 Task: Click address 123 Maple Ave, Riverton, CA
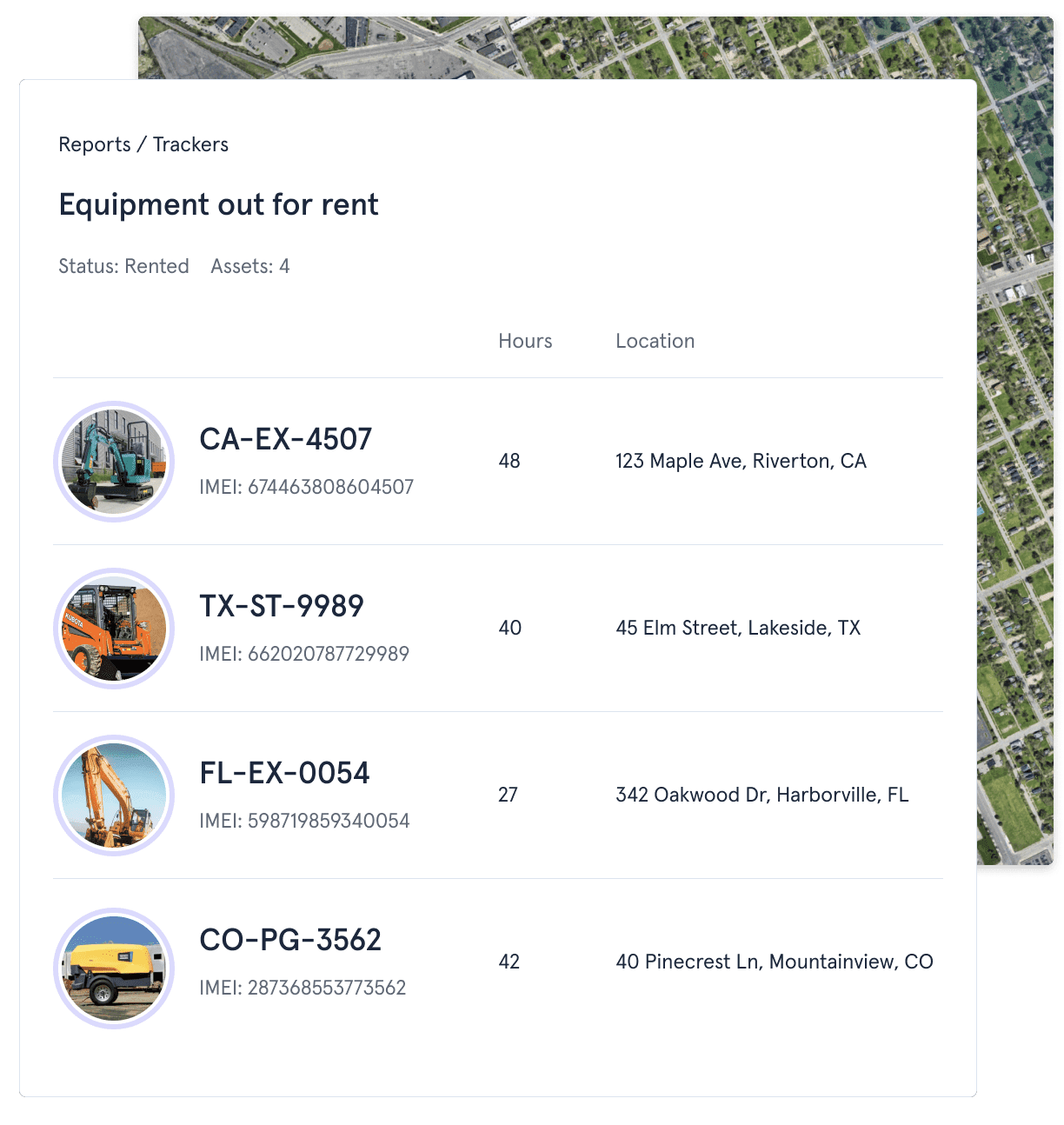(x=741, y=461)
